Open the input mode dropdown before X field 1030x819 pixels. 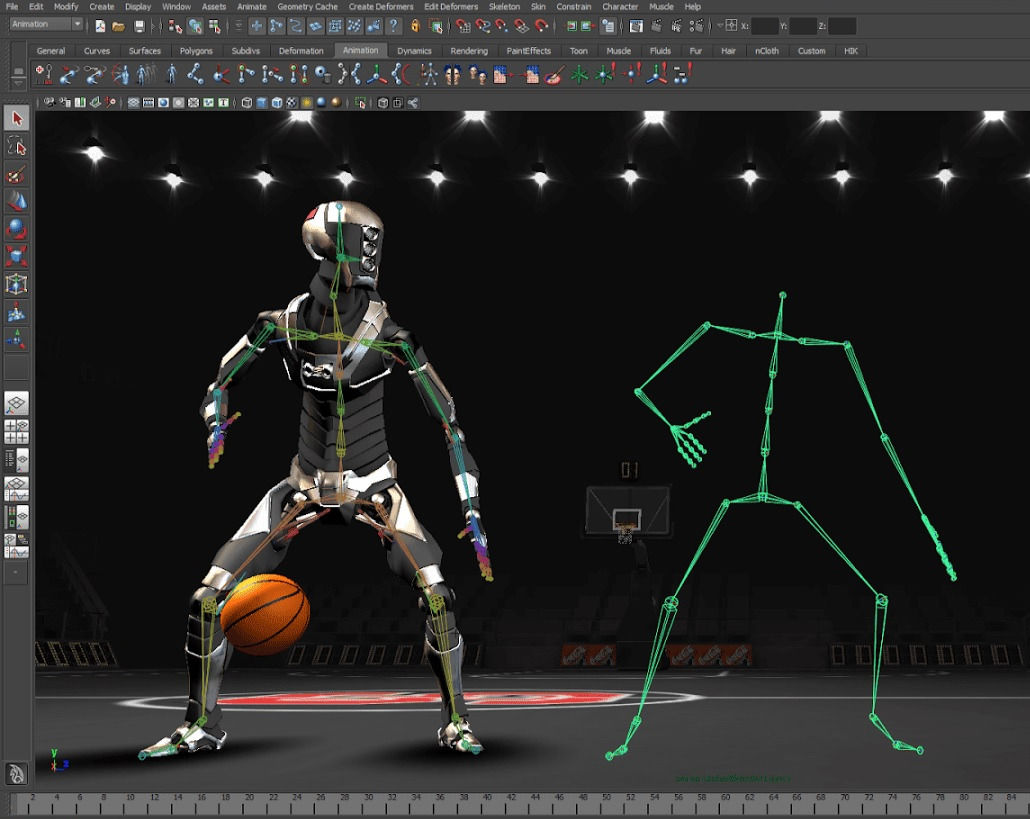tap(730, 25)
